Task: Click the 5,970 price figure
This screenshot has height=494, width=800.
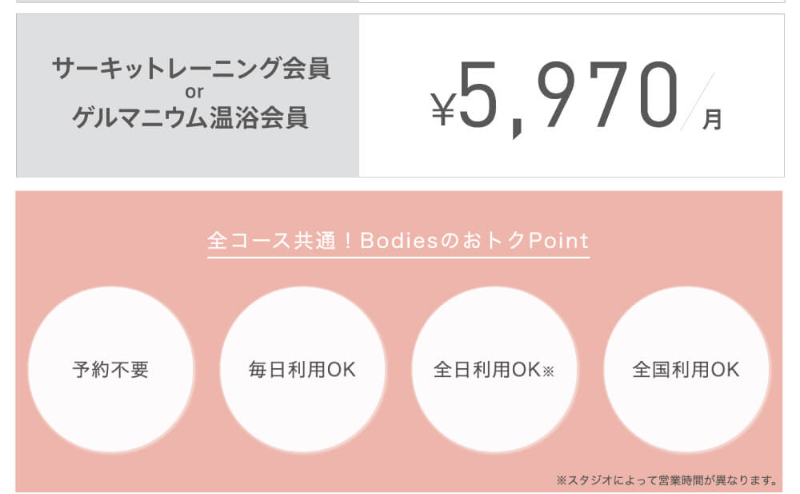Action: click(568, 97)
